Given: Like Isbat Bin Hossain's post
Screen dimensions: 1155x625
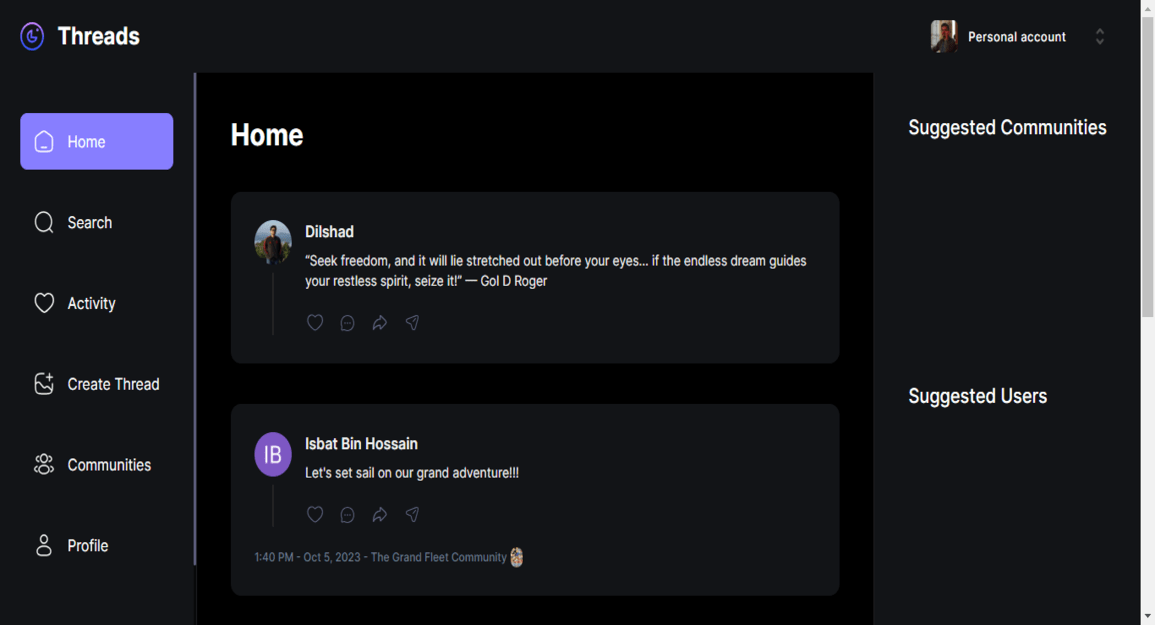Looking at the screenshot, I should tap(315, 514).
